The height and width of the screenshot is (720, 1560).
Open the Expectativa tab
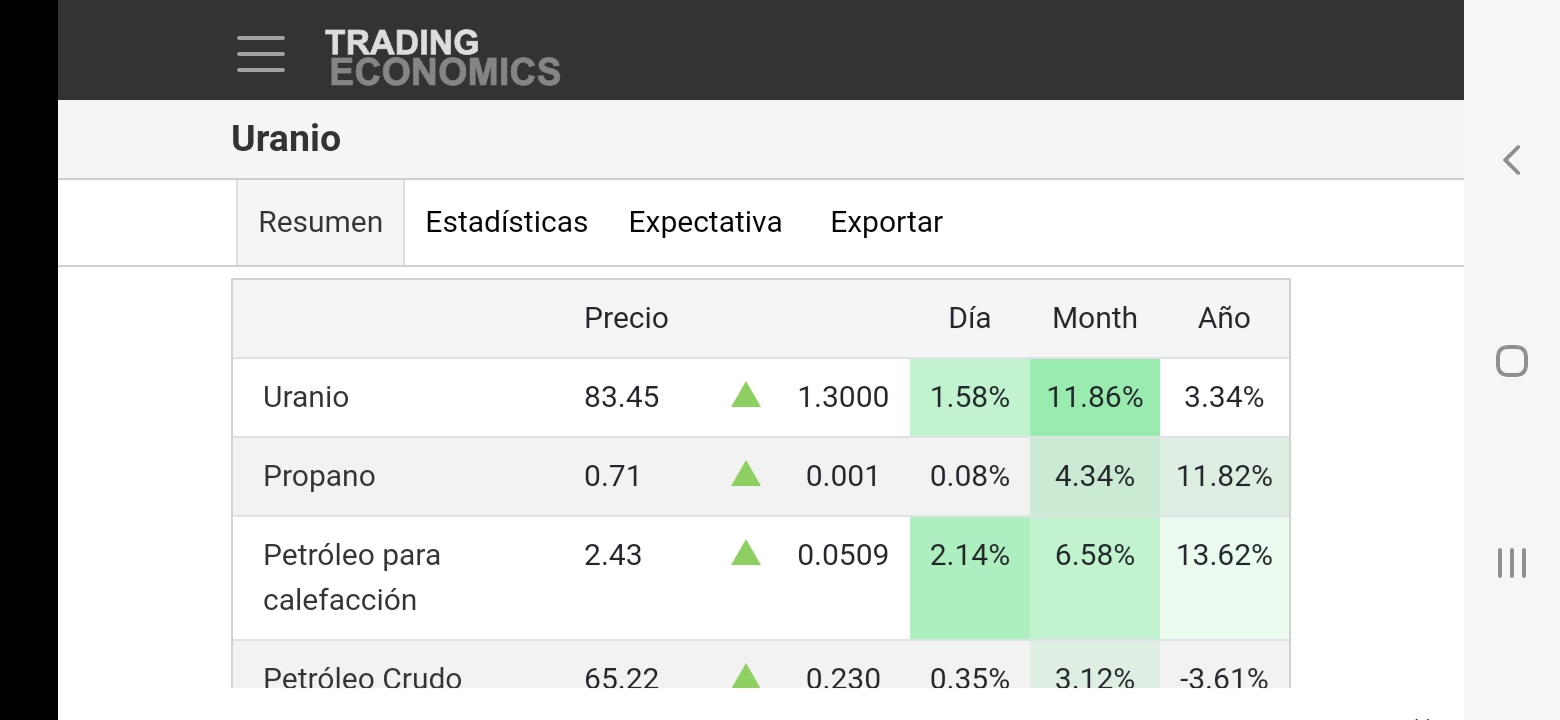705,222
